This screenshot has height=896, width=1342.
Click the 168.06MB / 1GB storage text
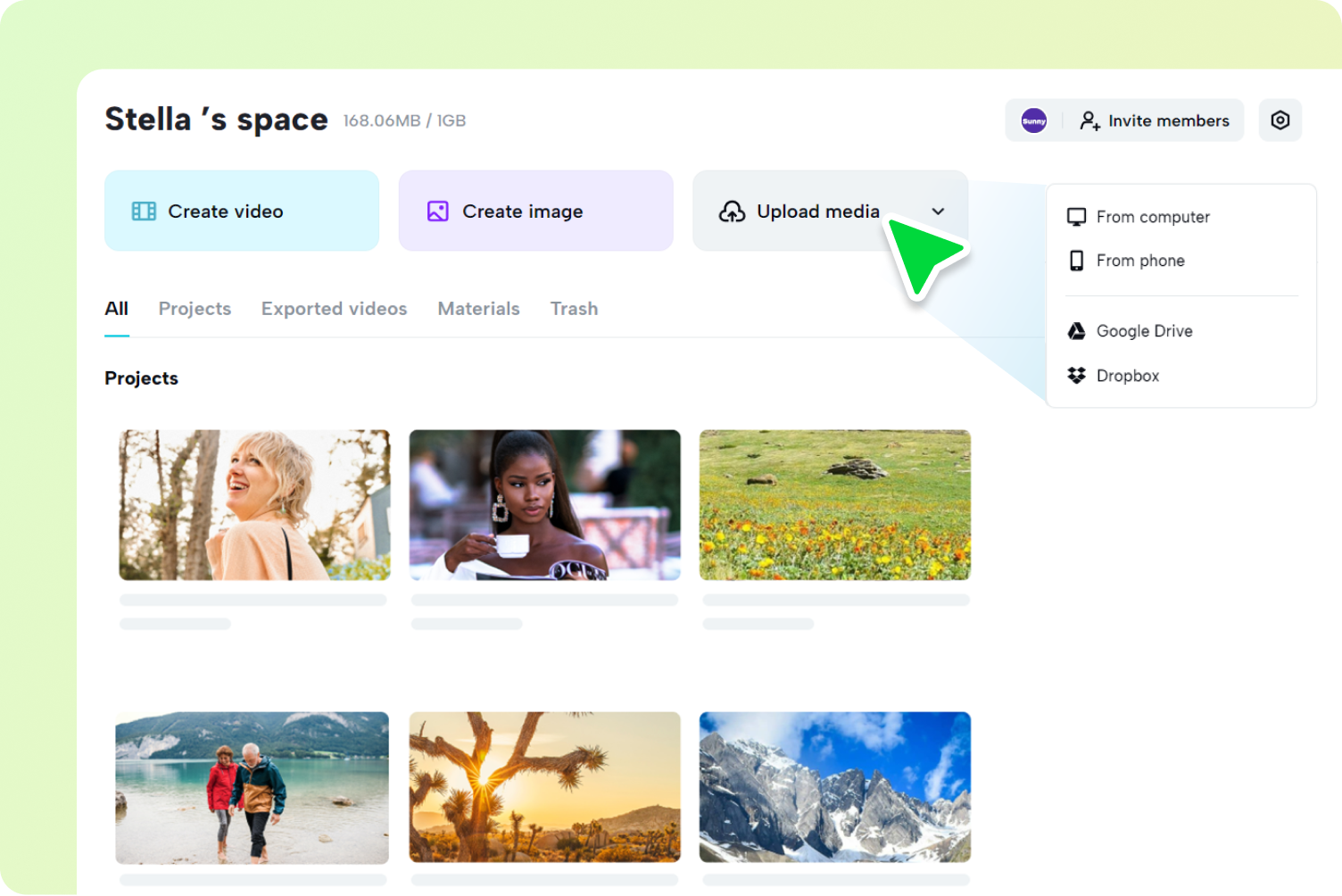405,120
